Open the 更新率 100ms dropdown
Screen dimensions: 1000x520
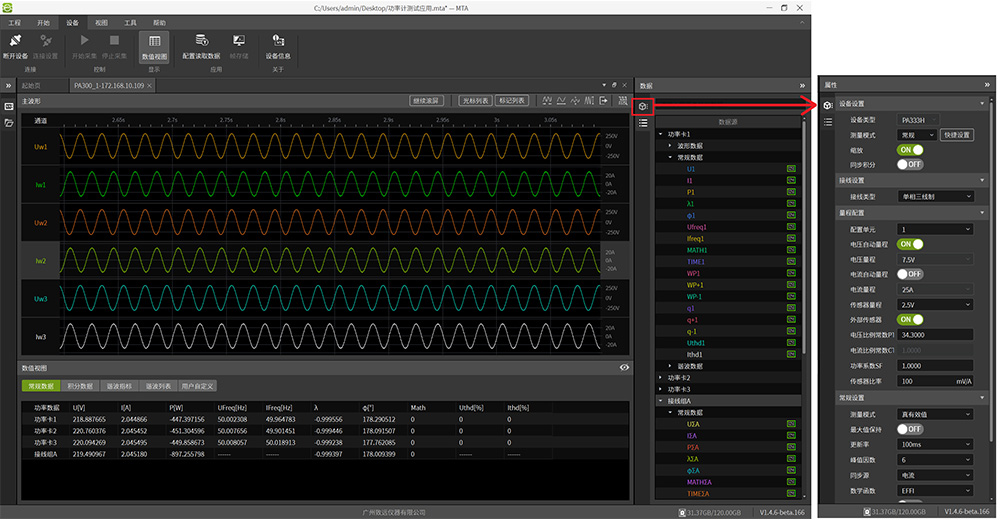coord(935,443)
